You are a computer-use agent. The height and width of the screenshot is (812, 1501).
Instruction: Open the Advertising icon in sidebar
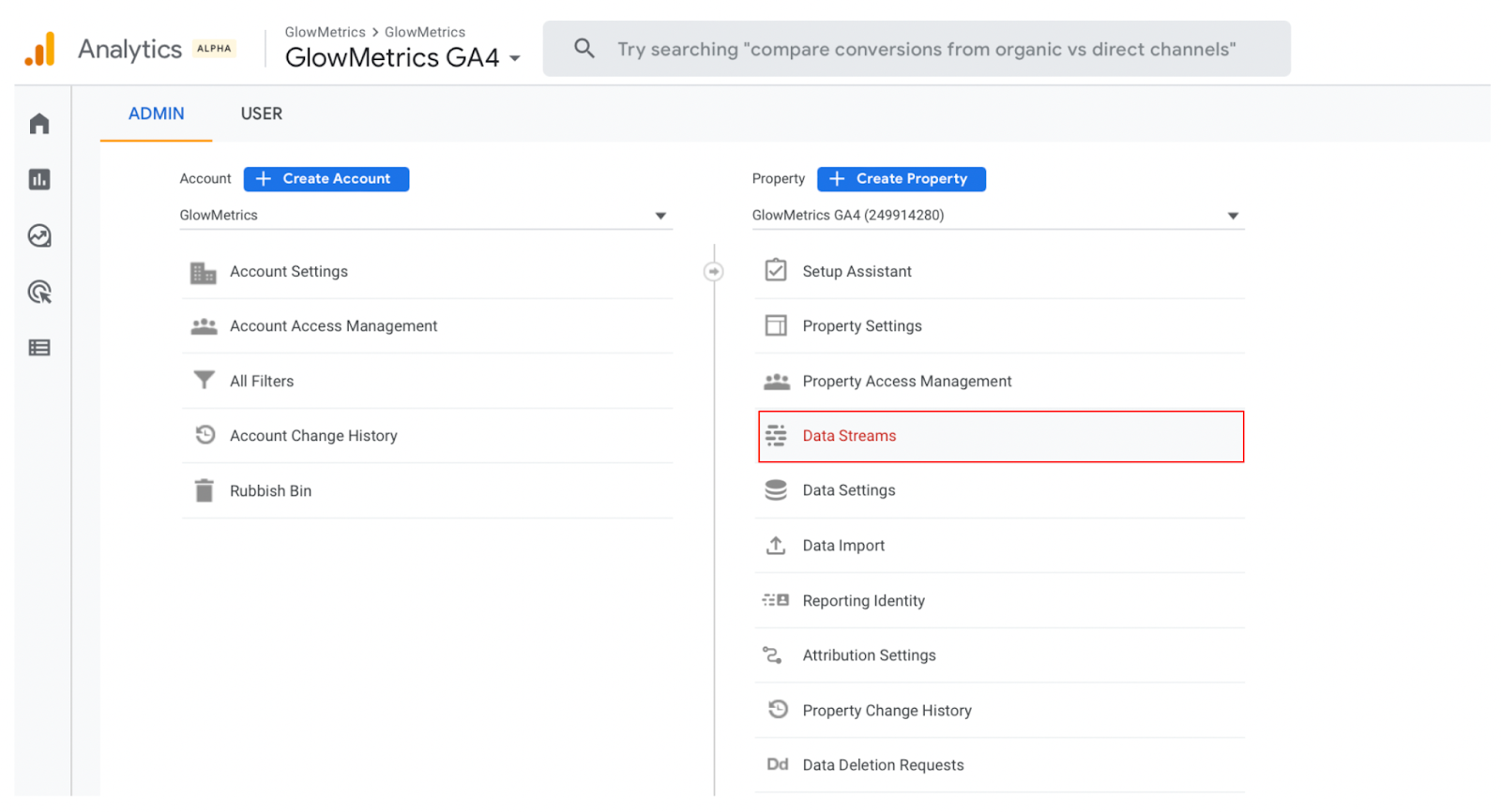[39, 292]
